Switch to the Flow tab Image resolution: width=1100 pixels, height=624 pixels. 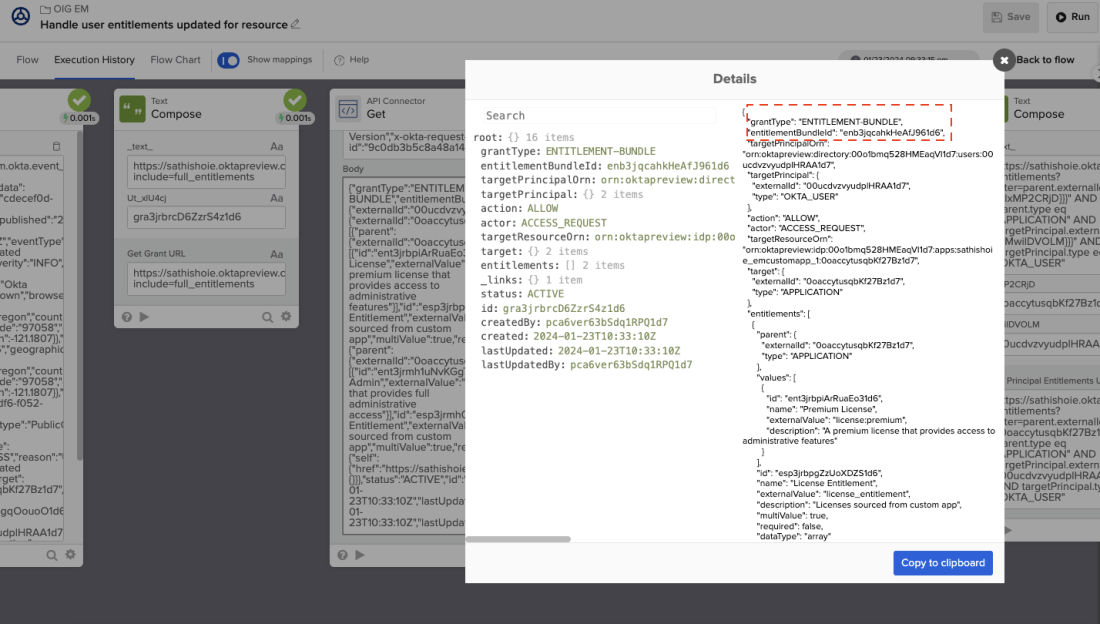[x=27, y=60]
